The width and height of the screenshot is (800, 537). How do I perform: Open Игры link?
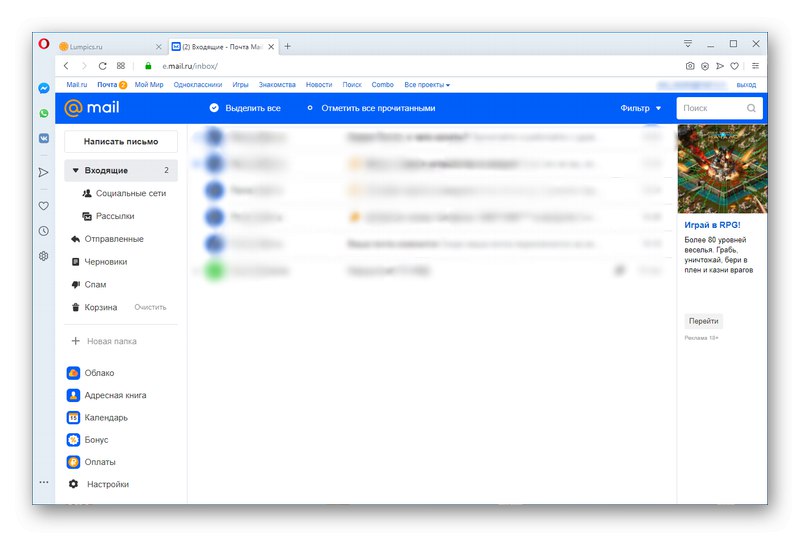point(240,85)
